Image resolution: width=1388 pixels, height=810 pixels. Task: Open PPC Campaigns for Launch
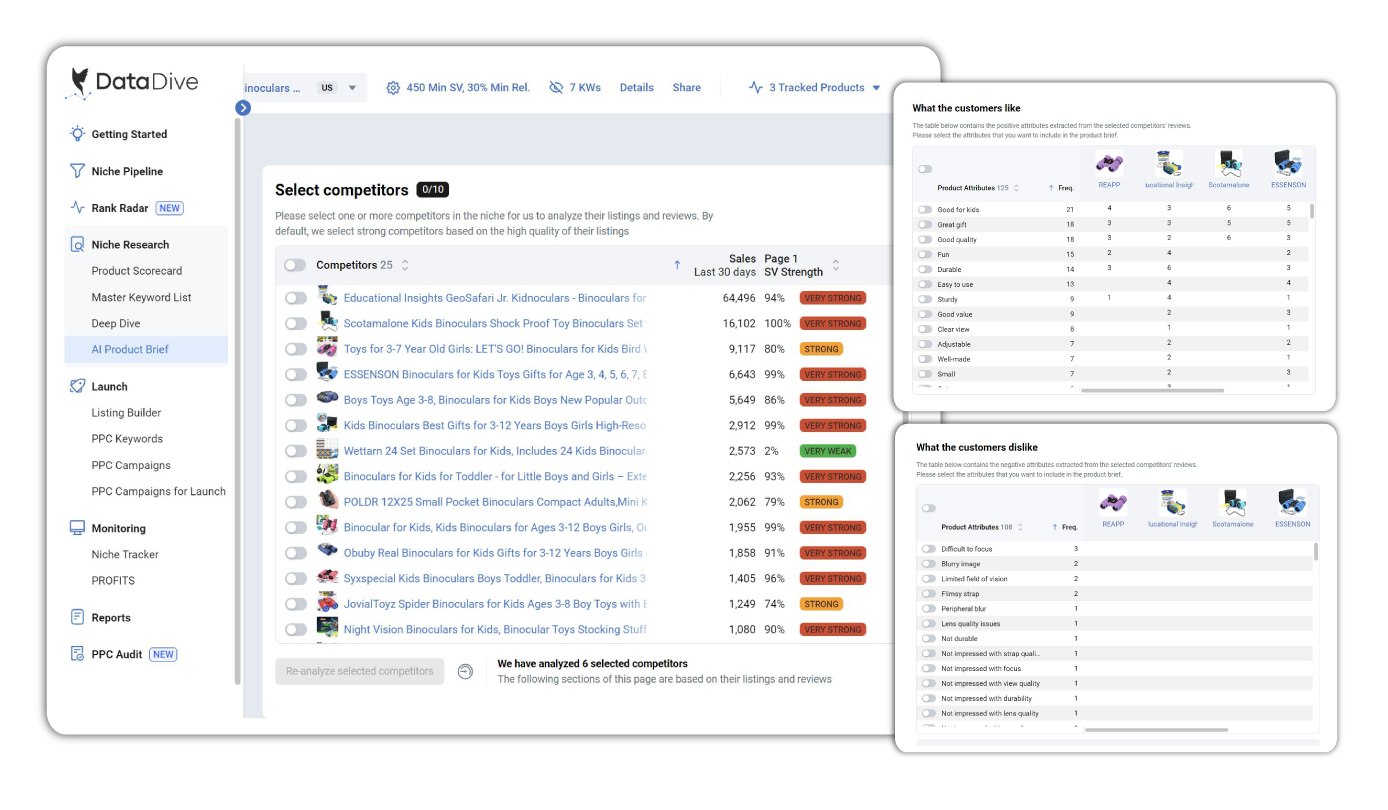point(159,491)
